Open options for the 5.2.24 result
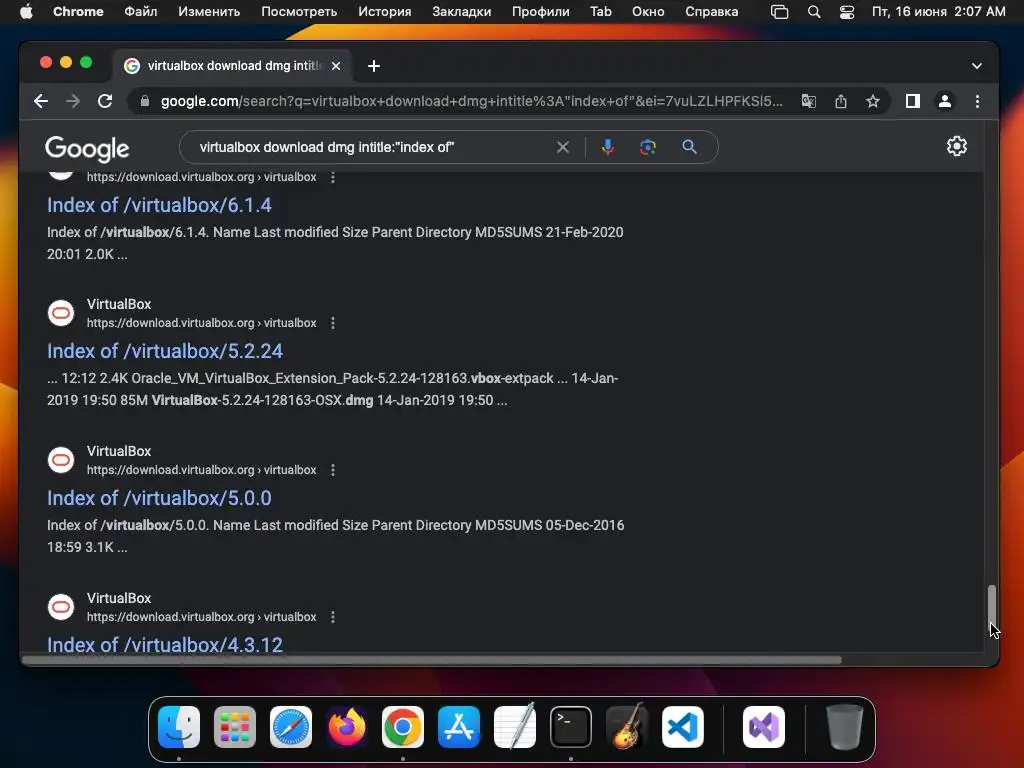The image size is (1024, 768). point(332,323)
